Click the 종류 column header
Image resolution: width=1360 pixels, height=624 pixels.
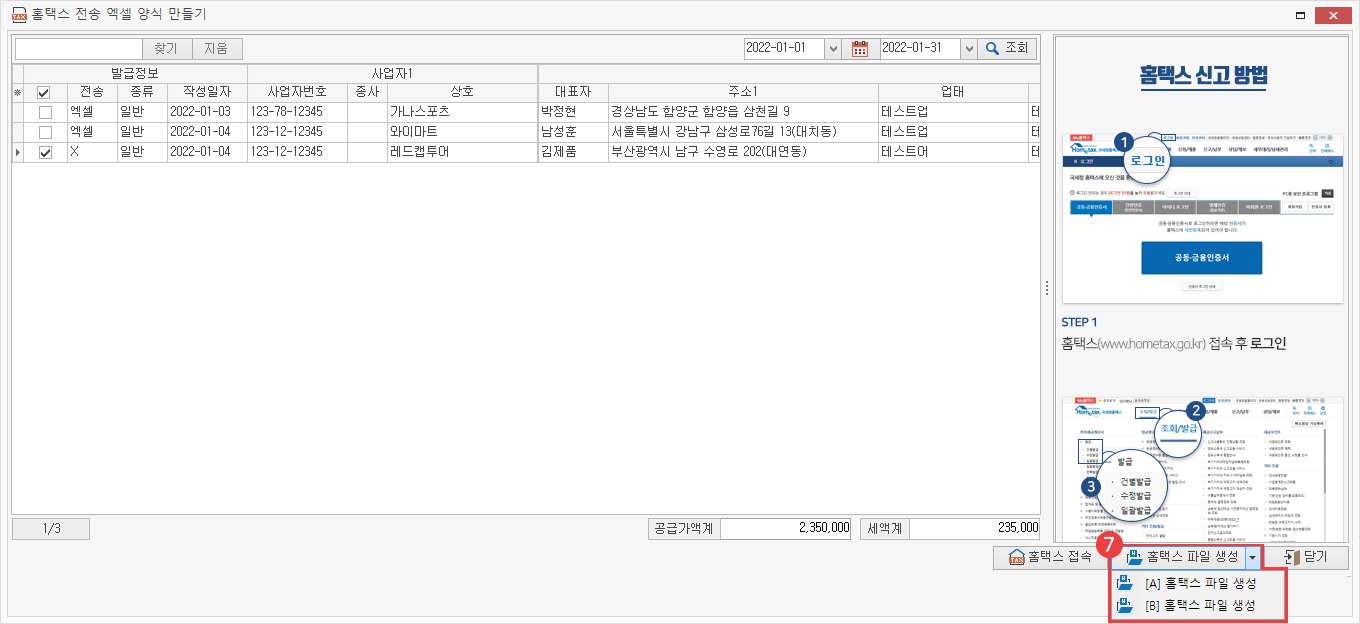point(141,92)
